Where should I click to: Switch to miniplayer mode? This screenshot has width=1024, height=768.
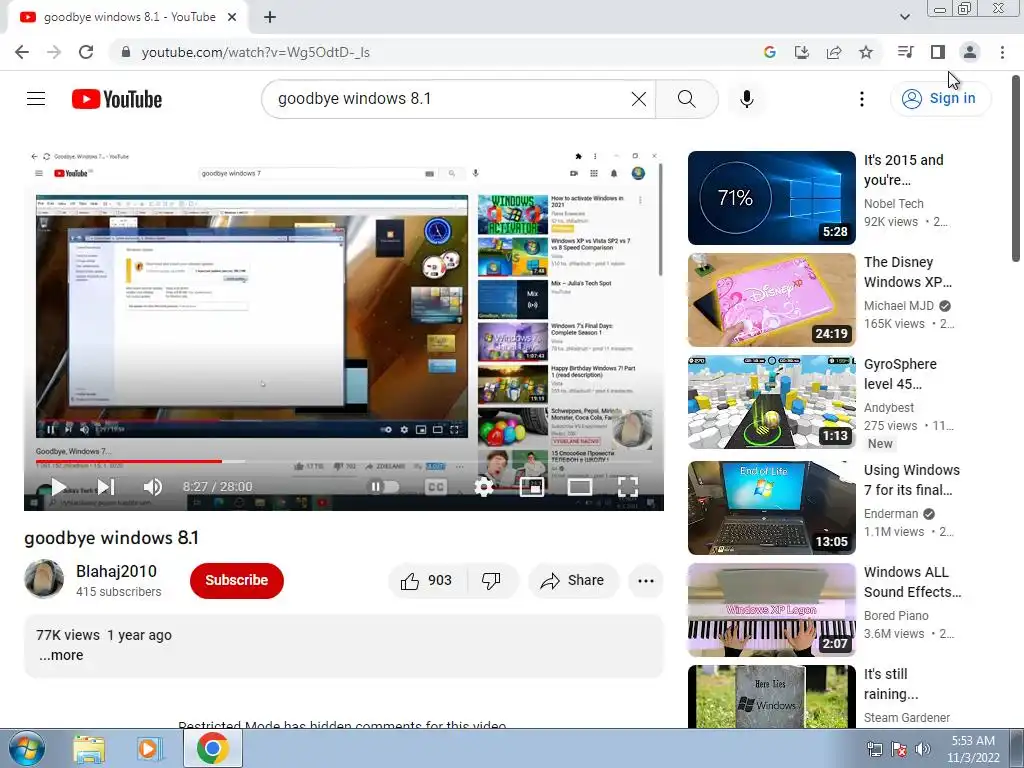532,487
